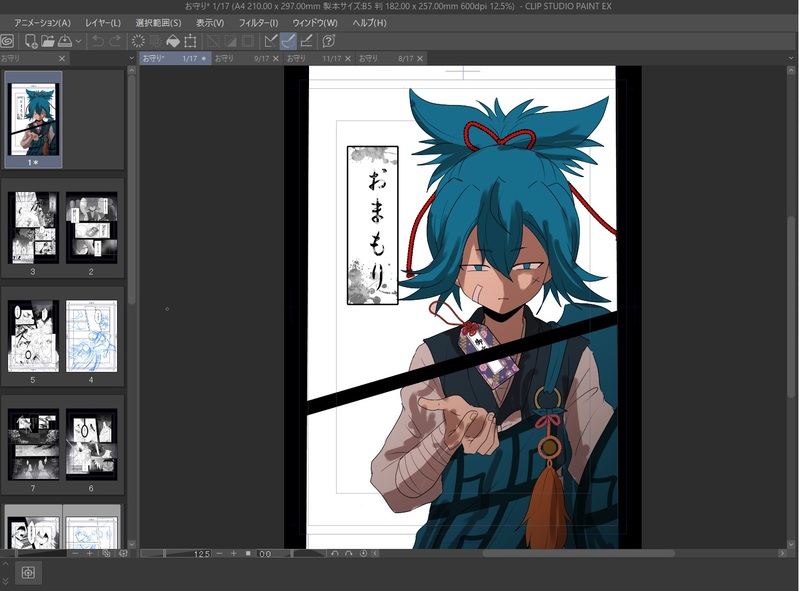Click the Redo arrow icon
The image size is (799, 591).
tap(116, 41)
